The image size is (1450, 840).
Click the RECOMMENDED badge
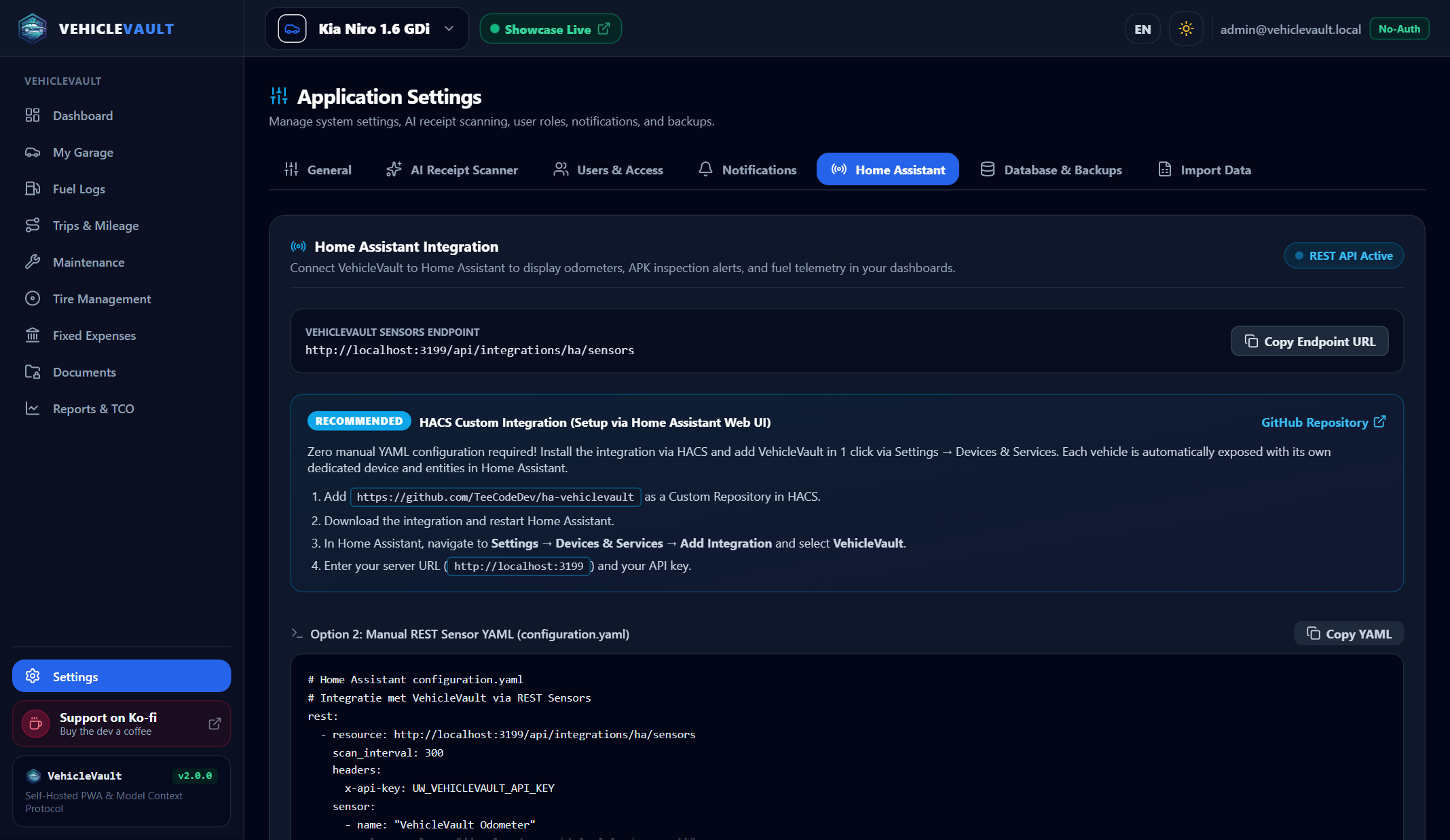coord(359,421)
